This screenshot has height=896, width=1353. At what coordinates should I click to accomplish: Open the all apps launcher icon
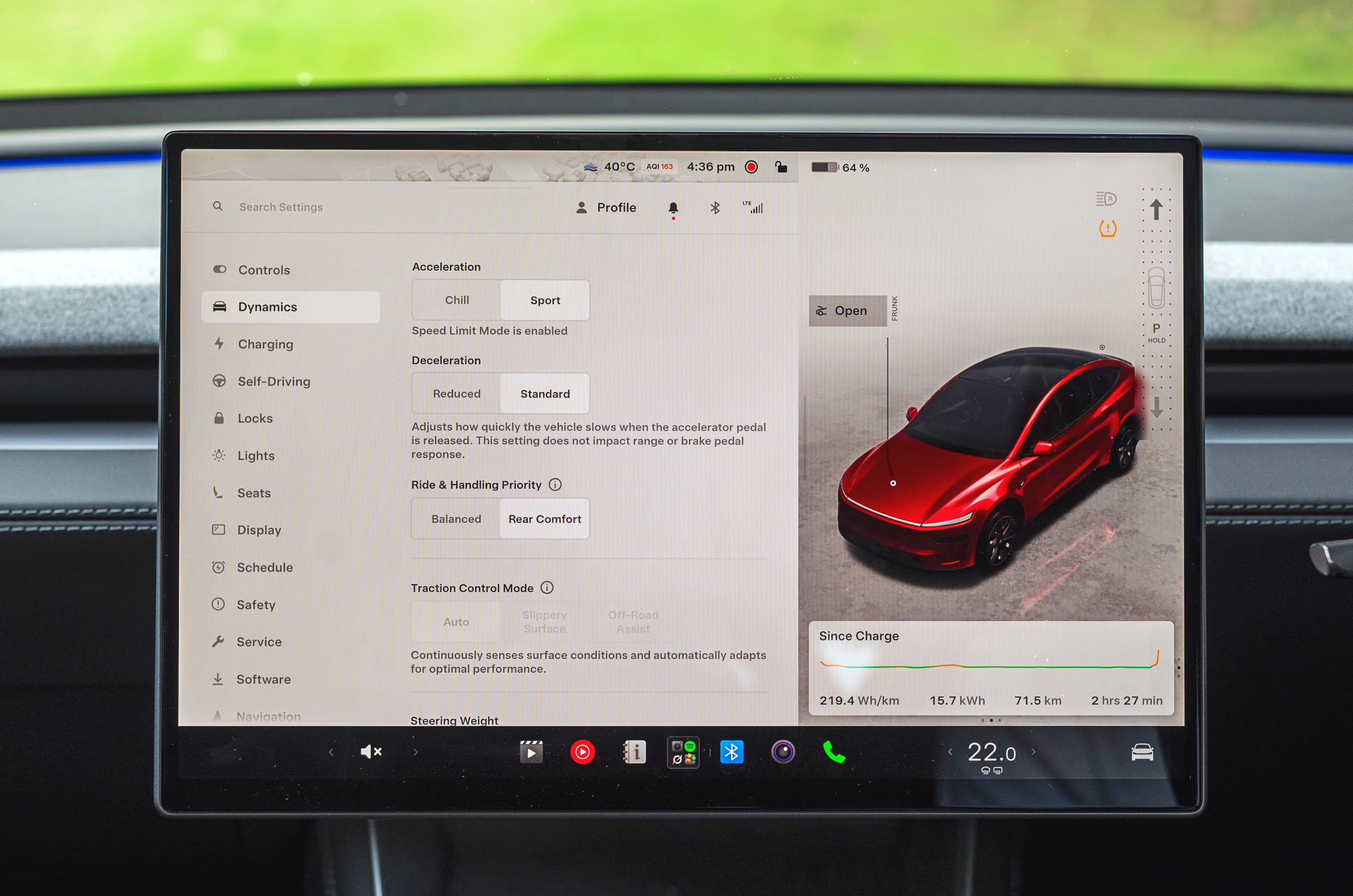click(683, 752)
